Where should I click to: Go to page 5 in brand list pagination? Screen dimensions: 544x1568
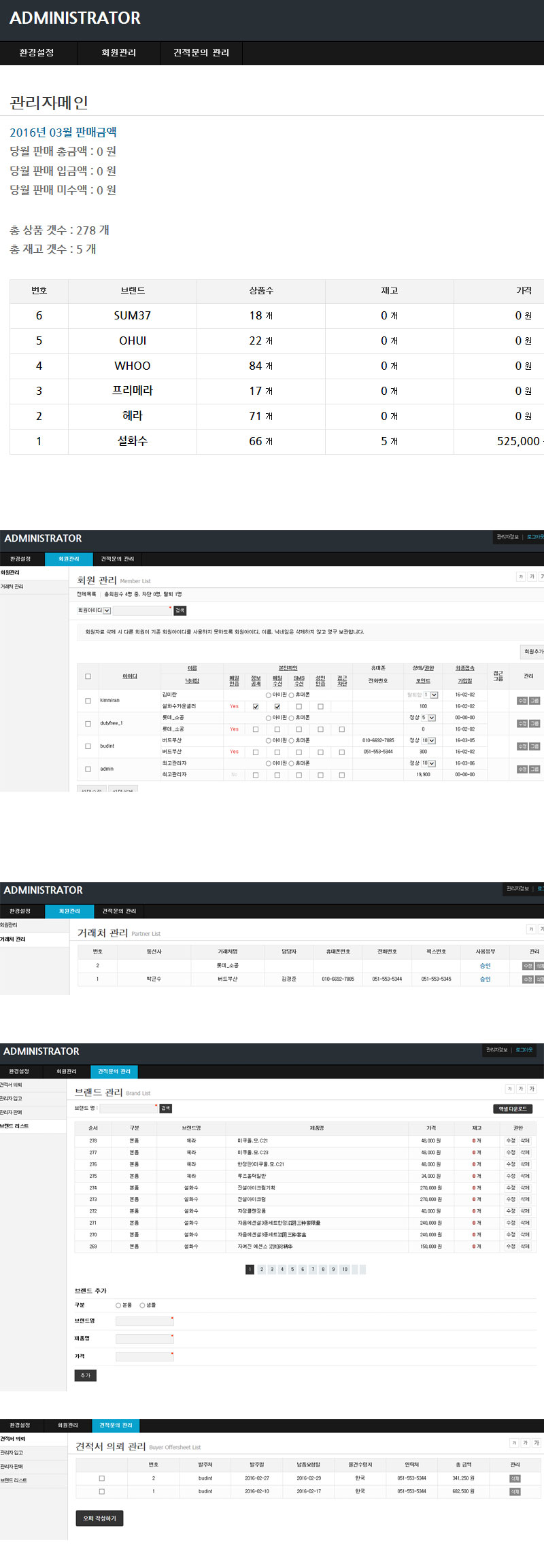tap(292, 1269)
